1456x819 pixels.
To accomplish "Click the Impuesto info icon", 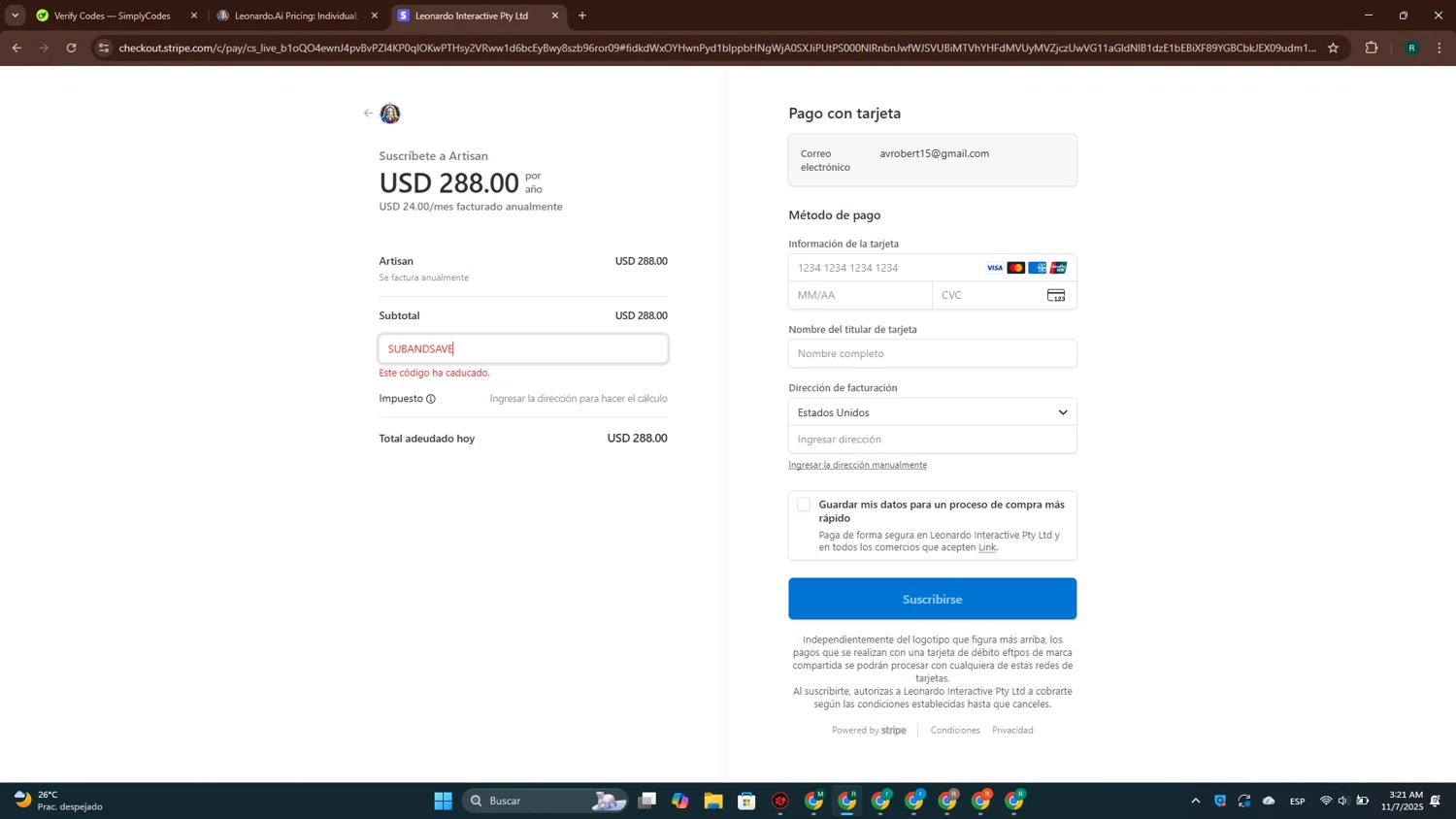I will pos(431,399).
